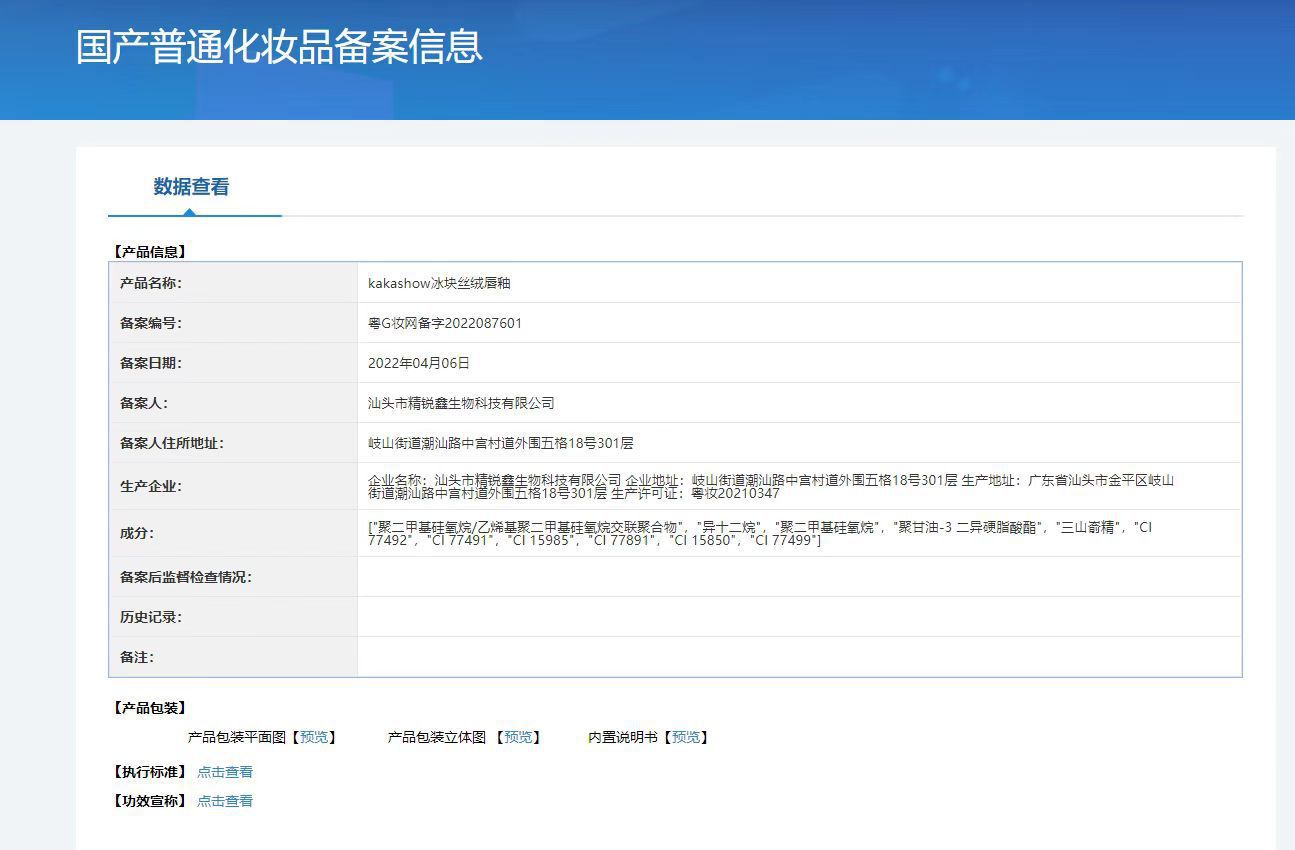The image size is (1295, 850).
Task: Click the empty 历史记录 cell
Action: click(x=799, y=617)
